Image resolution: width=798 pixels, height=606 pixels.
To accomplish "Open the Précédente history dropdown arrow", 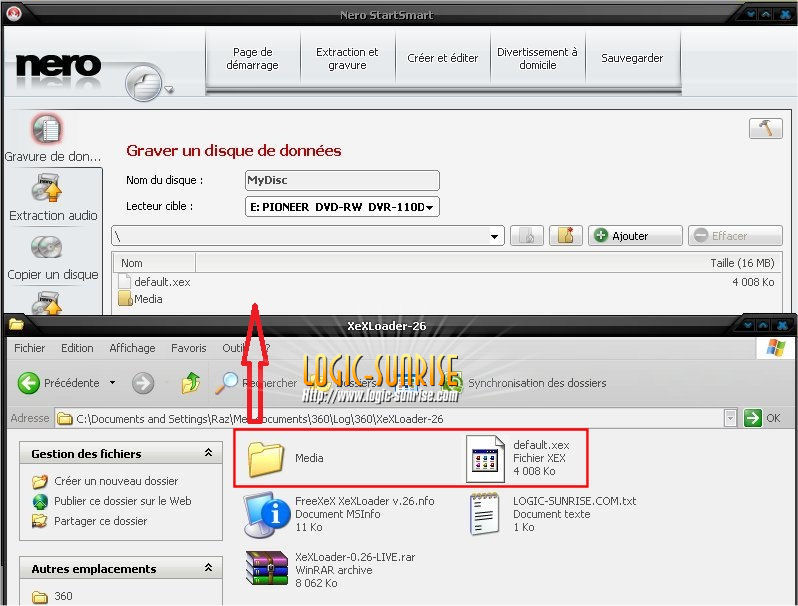I will pos(112,383).
